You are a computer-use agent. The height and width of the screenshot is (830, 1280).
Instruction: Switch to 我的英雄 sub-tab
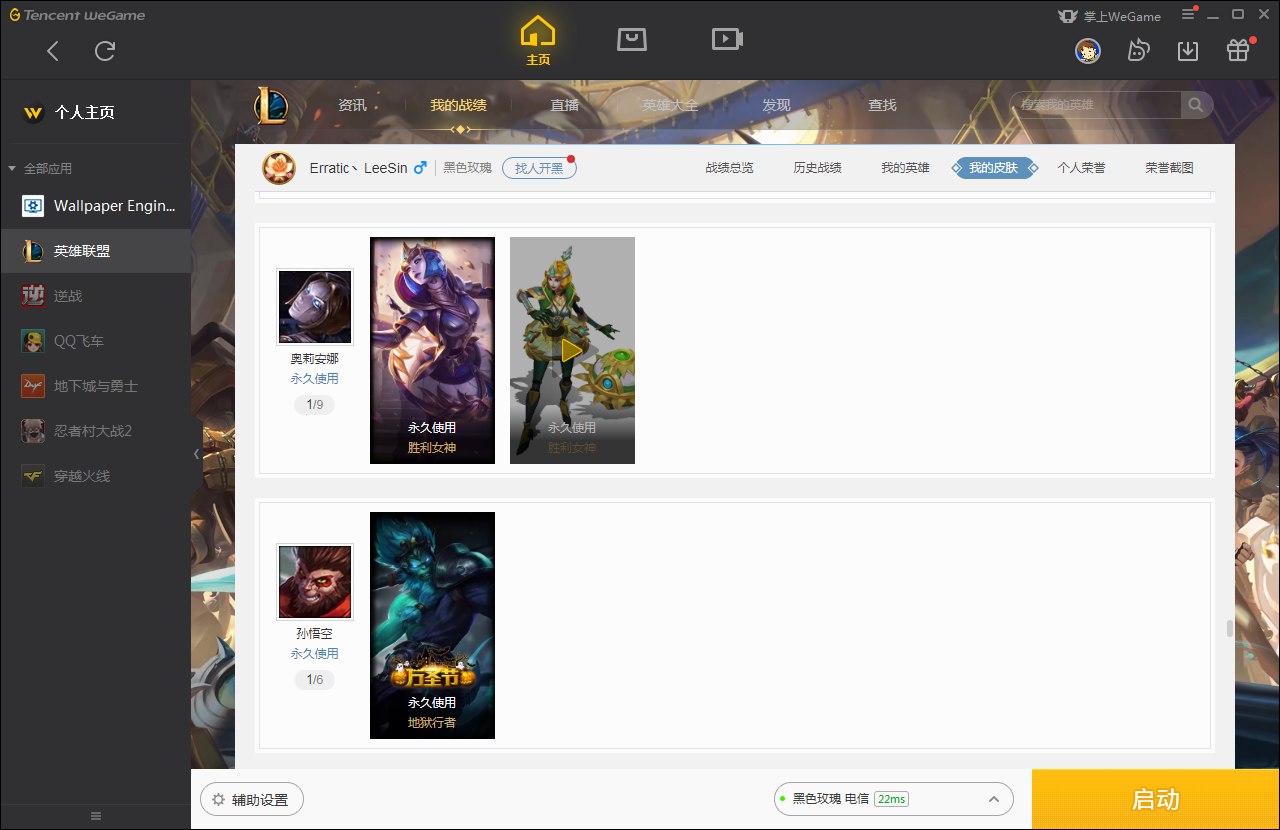905,168
